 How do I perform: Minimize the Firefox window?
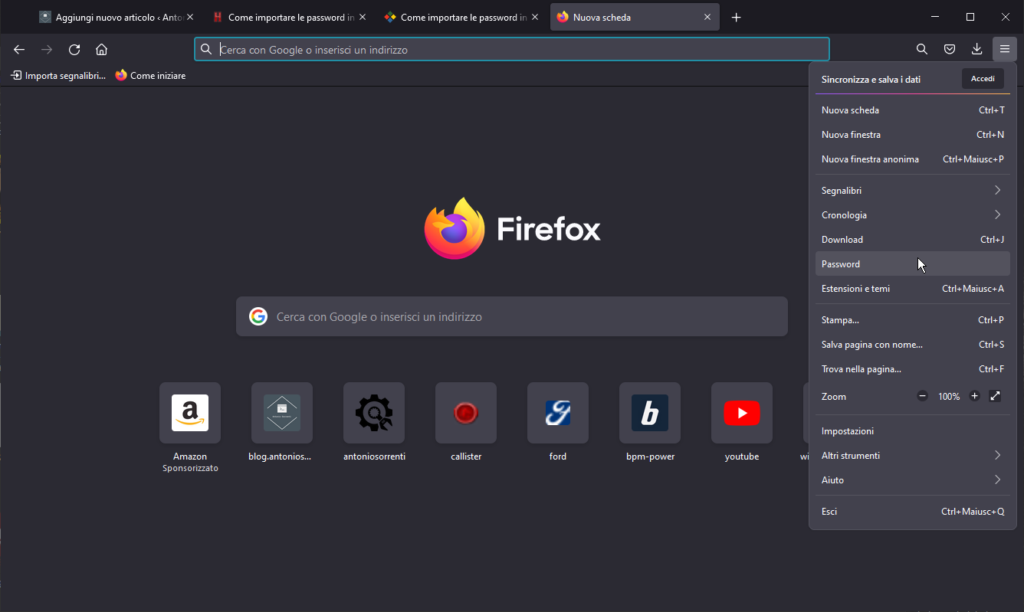(935, 17)
